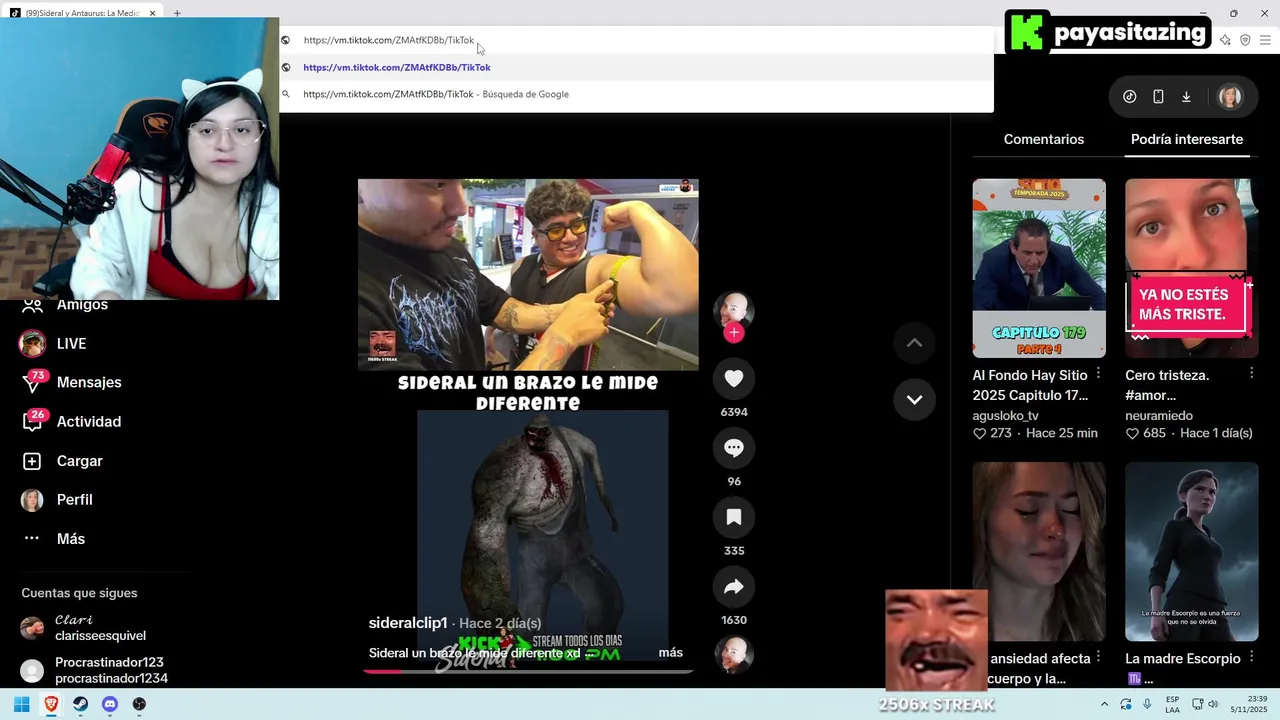The image size is (1280, 720).
Task: Select the Búsqueda de Google suggestion
Action: (x=636, y=94)
